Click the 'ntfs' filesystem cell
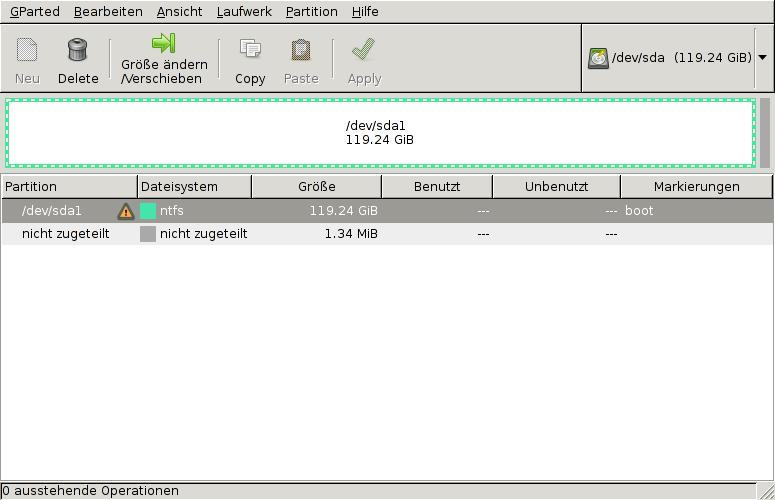The width and height of the screenshot is (775, 500). [x=172, y=211]
